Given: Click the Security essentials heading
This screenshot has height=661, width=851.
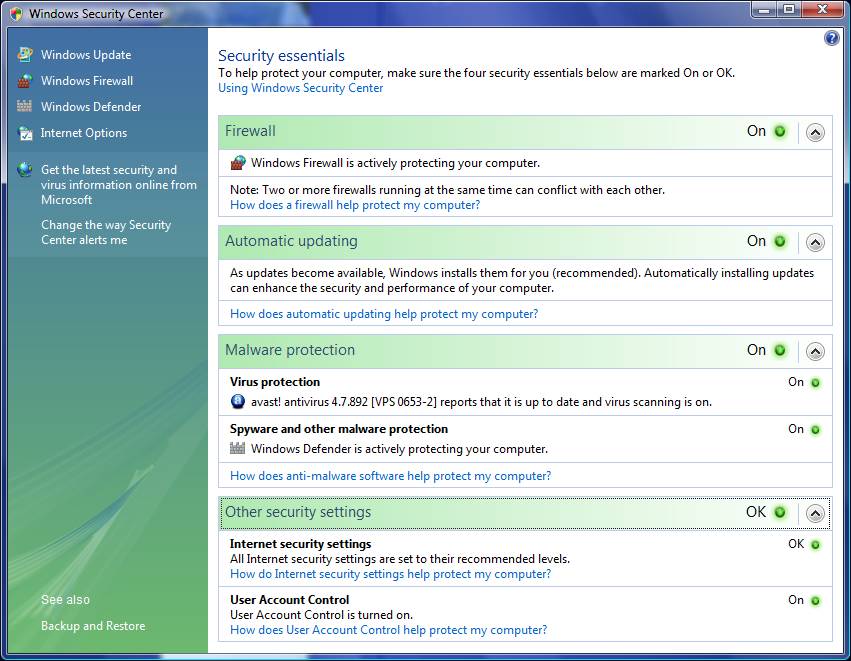Looking at the screenshot, I should [281, 56].
